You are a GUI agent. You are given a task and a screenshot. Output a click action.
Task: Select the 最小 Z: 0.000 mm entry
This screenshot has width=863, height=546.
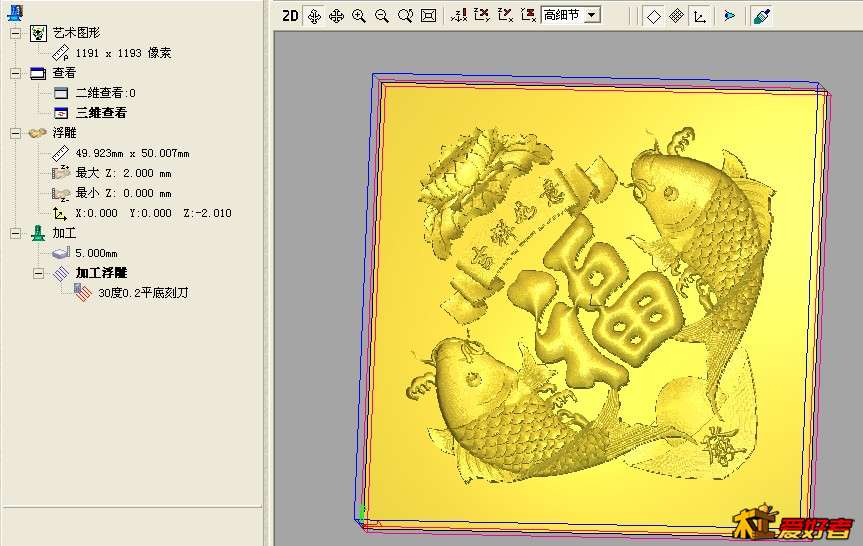tap(123, 193)
